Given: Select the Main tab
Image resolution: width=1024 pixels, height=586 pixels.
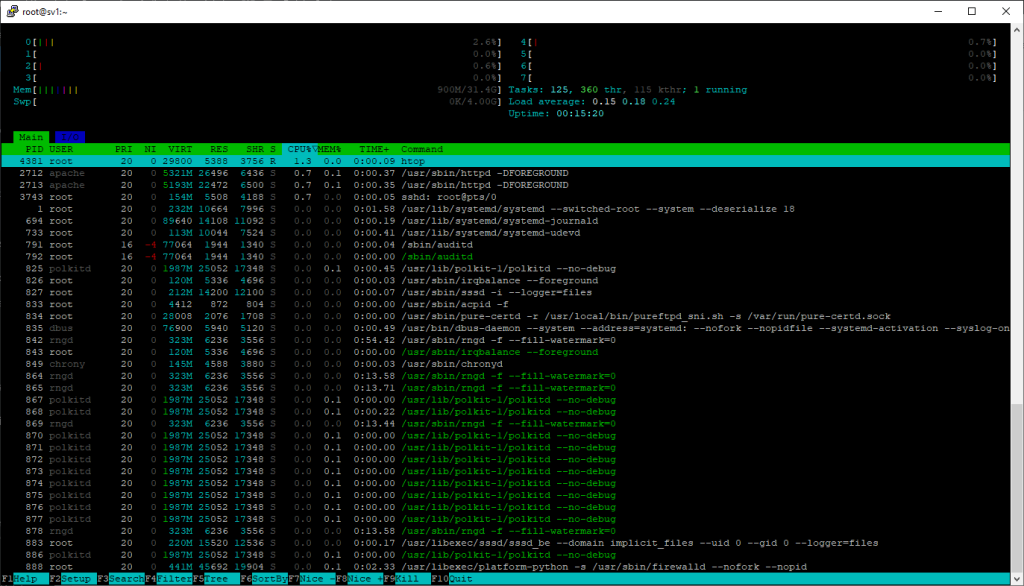Looking at the screenshot, I should [x=31, y=137].
